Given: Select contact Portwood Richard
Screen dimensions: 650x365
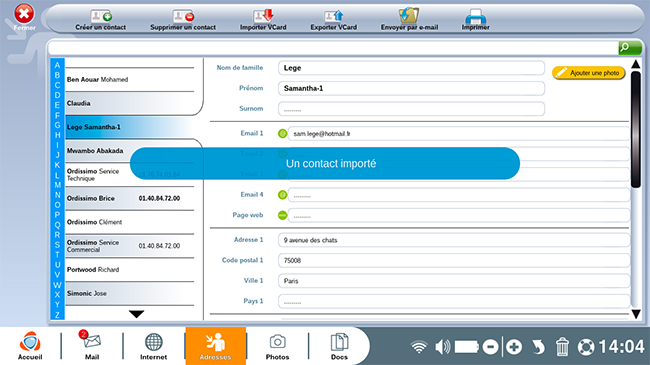Looking at the screenshot, I should click(x=130, y=270).
